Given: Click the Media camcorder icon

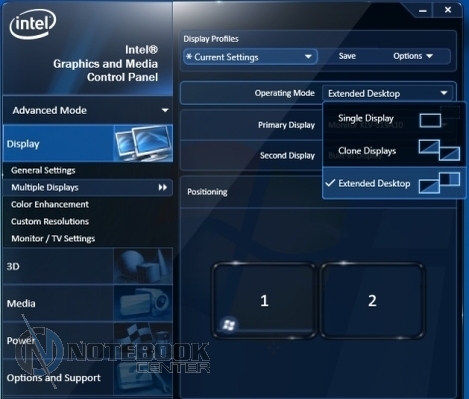Looking at the screenshot, I should [143, 303].
